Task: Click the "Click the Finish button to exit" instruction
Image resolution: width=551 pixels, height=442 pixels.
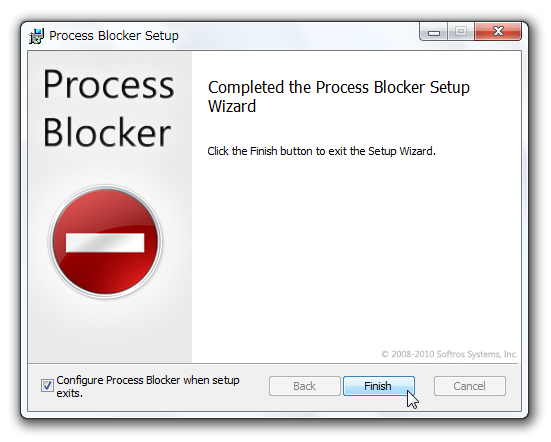Action: point(322,151)
